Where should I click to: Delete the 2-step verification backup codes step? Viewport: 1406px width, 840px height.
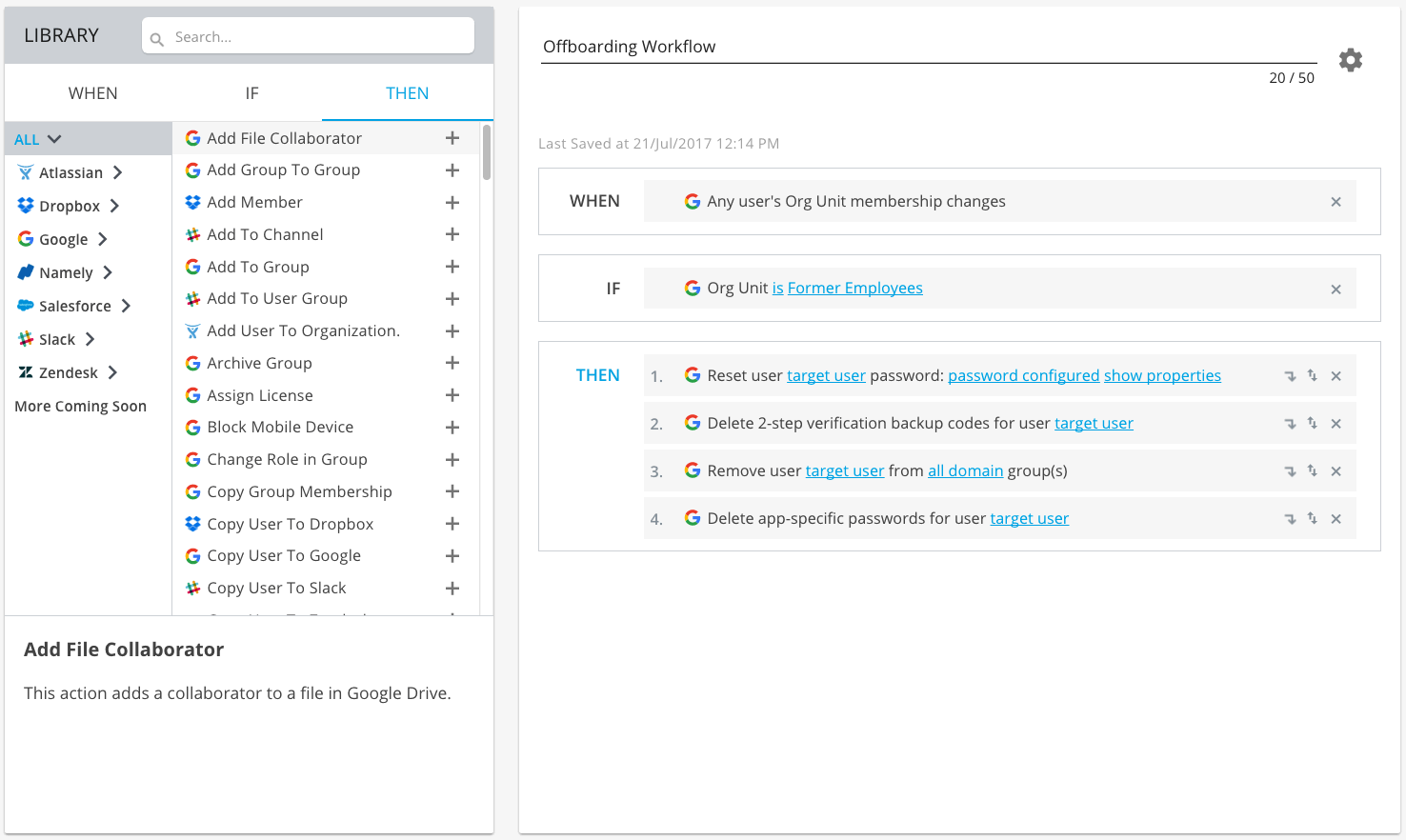(x=1336, y=424)
